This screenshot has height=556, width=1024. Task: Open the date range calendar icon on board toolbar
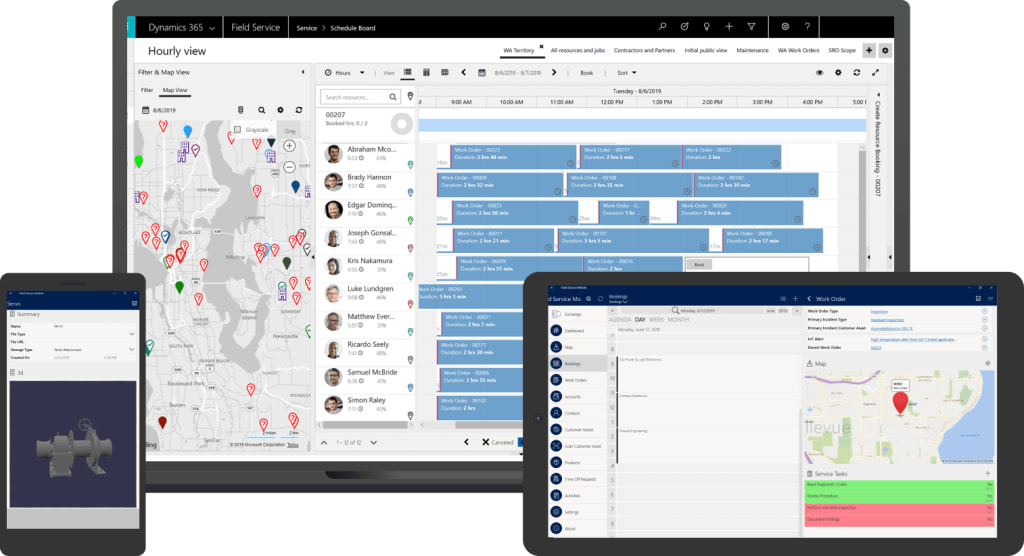click(482, 73)
